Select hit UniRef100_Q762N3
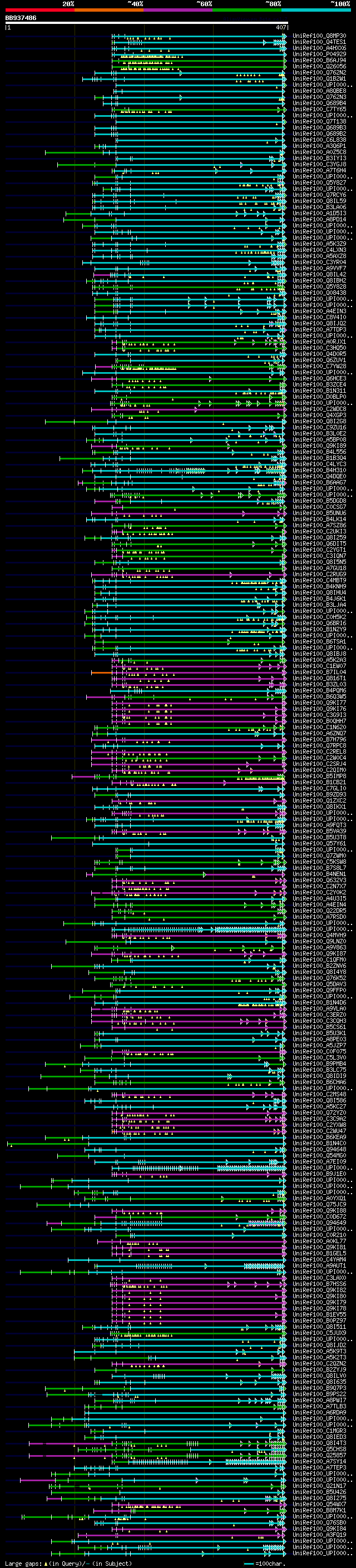This screenshot has width=356, height=1568. [319, 97]
